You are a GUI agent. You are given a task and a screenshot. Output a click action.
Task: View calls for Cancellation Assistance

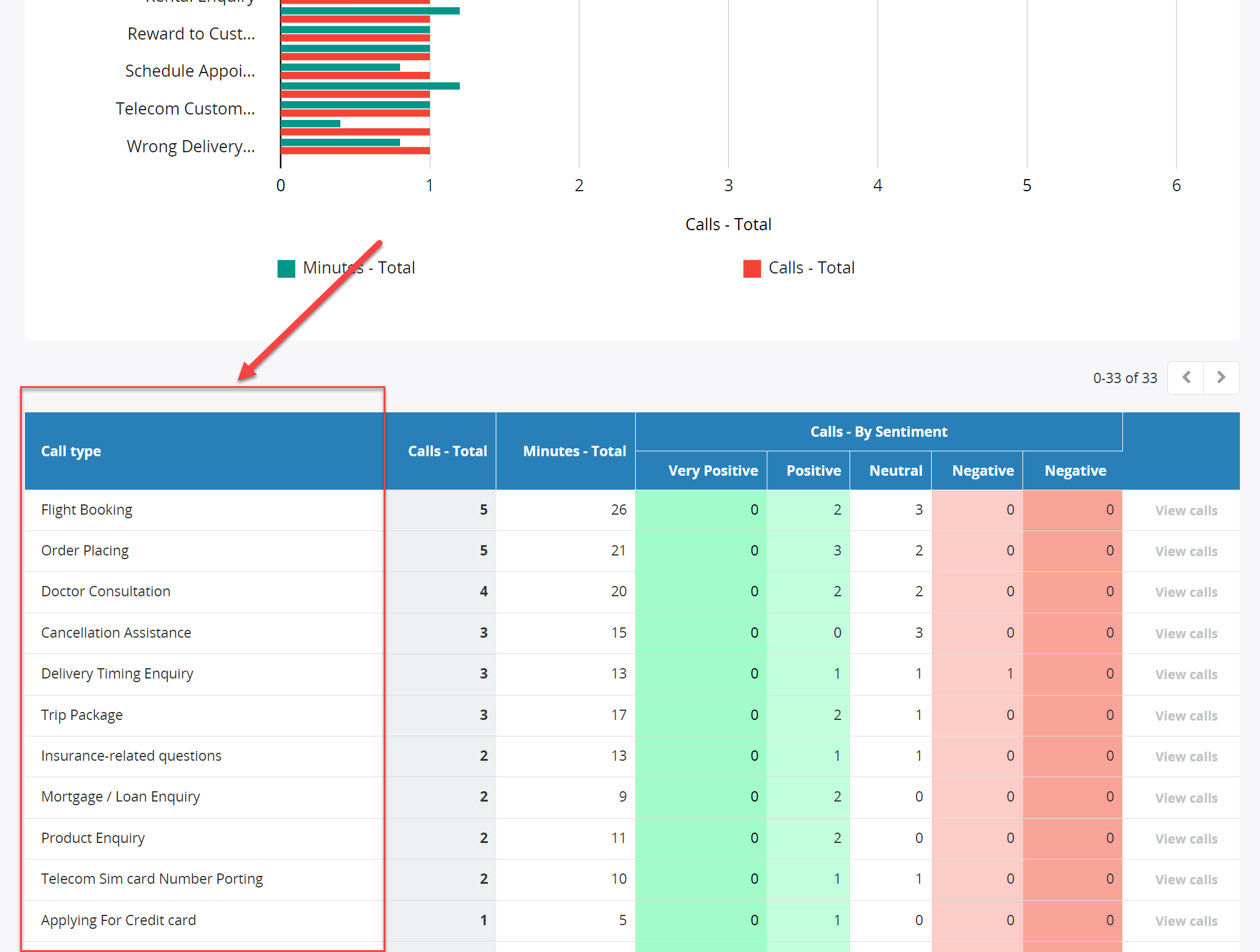coord(1186,633)
